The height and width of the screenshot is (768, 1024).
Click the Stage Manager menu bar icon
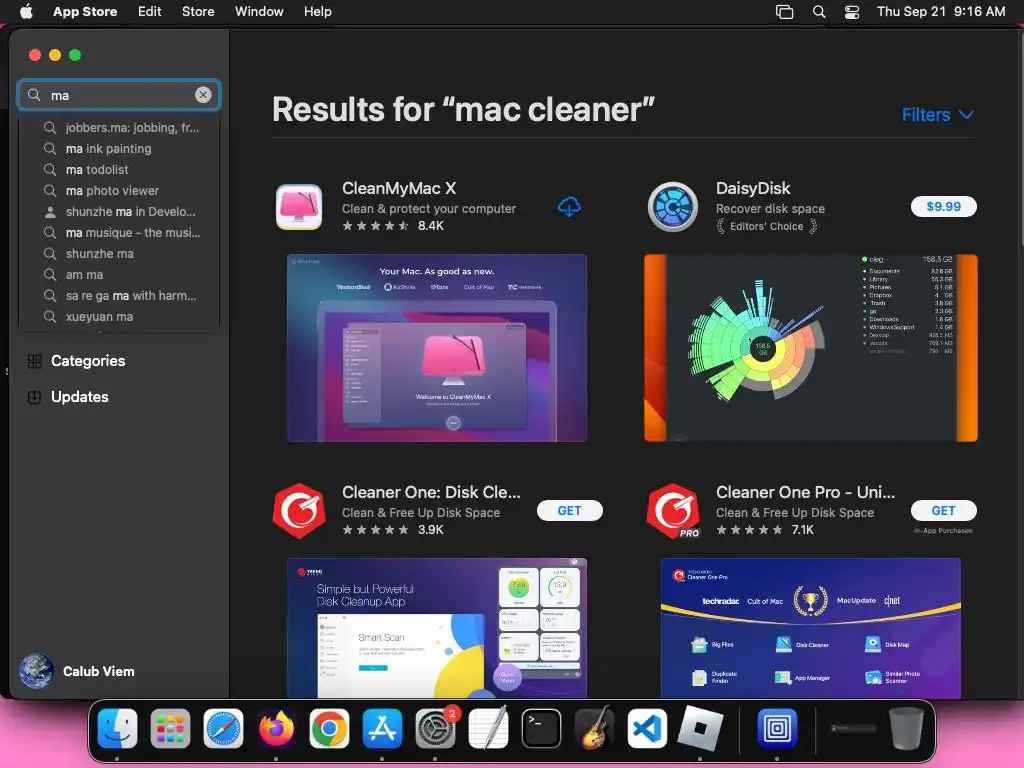tap(784, 12)
